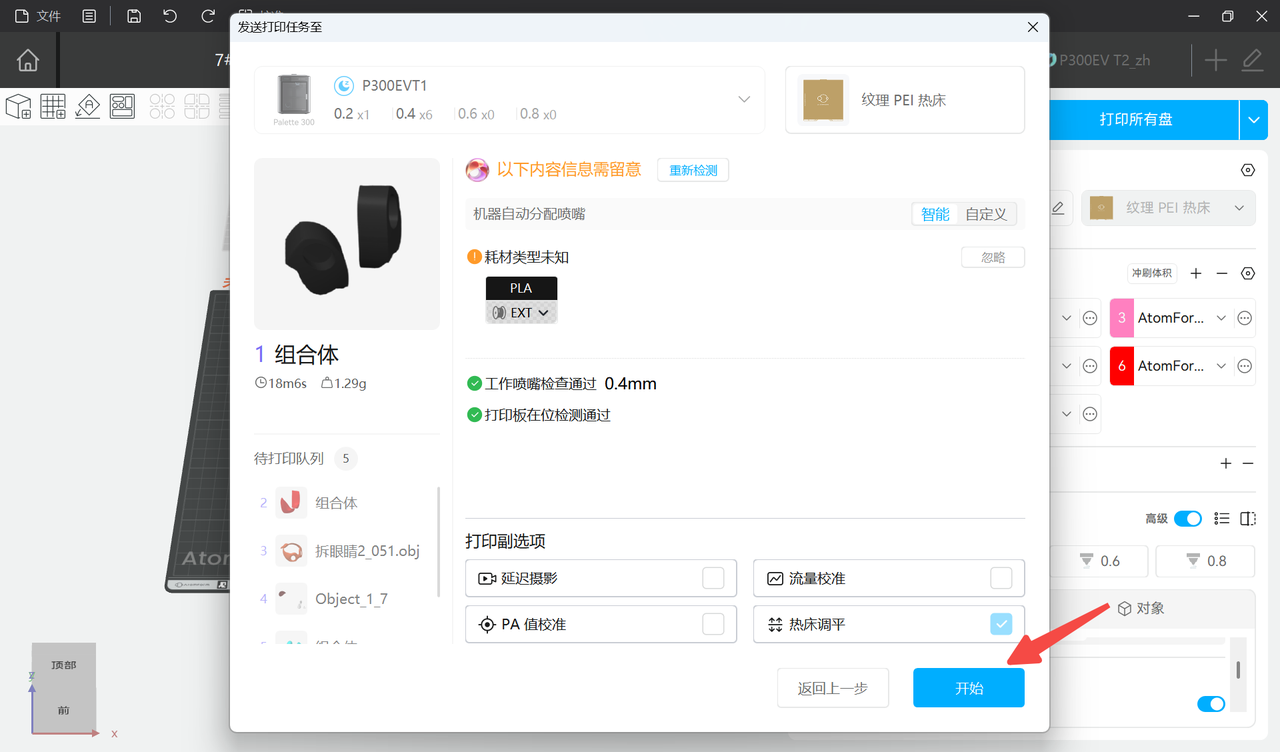The image size is (1280, 752).
Task: Switch to the 对象 tab
Action: (x=1140, y=608)
